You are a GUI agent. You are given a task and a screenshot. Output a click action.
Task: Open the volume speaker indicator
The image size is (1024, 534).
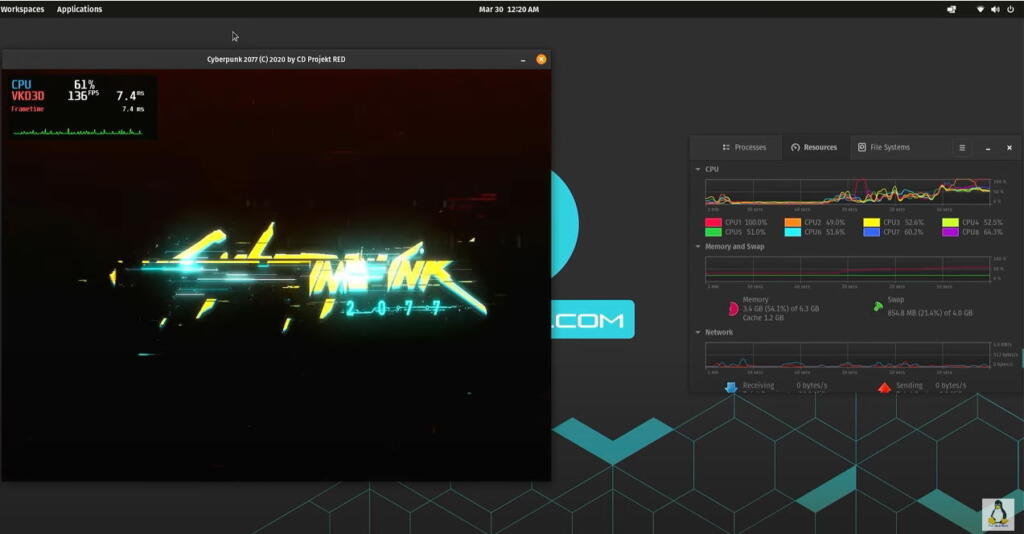995,9
